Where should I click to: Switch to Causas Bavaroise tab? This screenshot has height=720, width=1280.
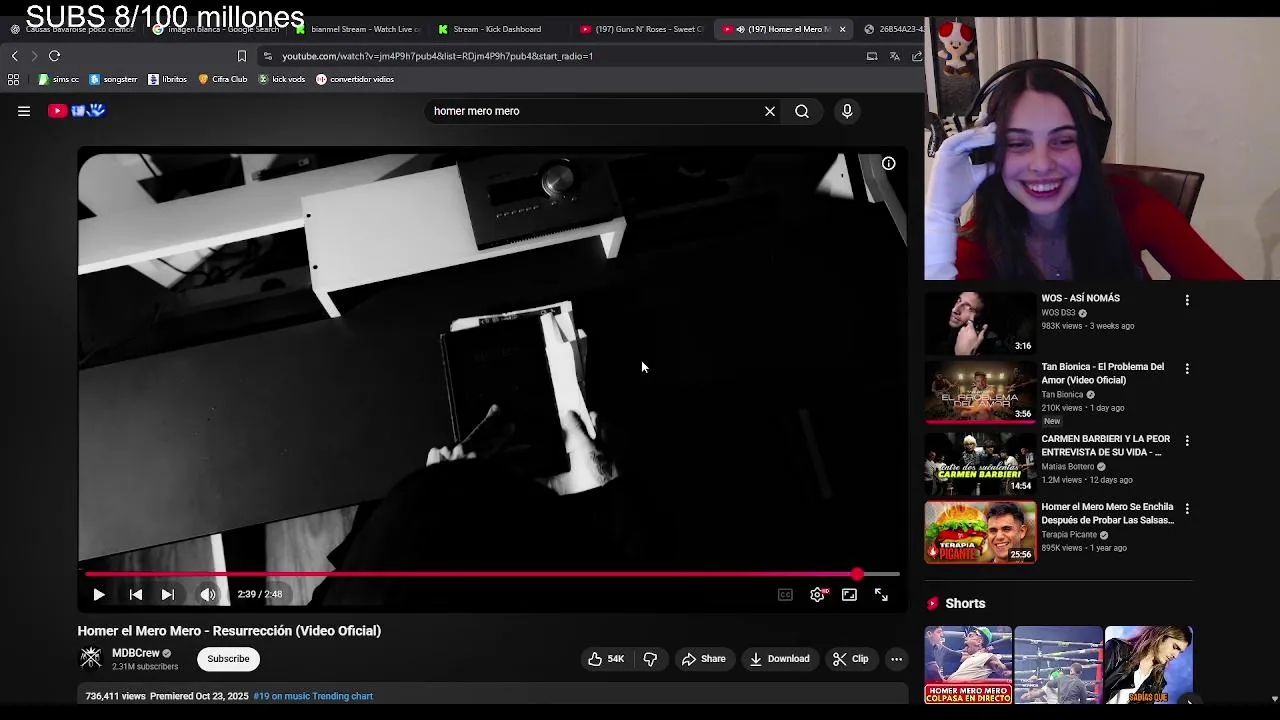coord(72,29)
